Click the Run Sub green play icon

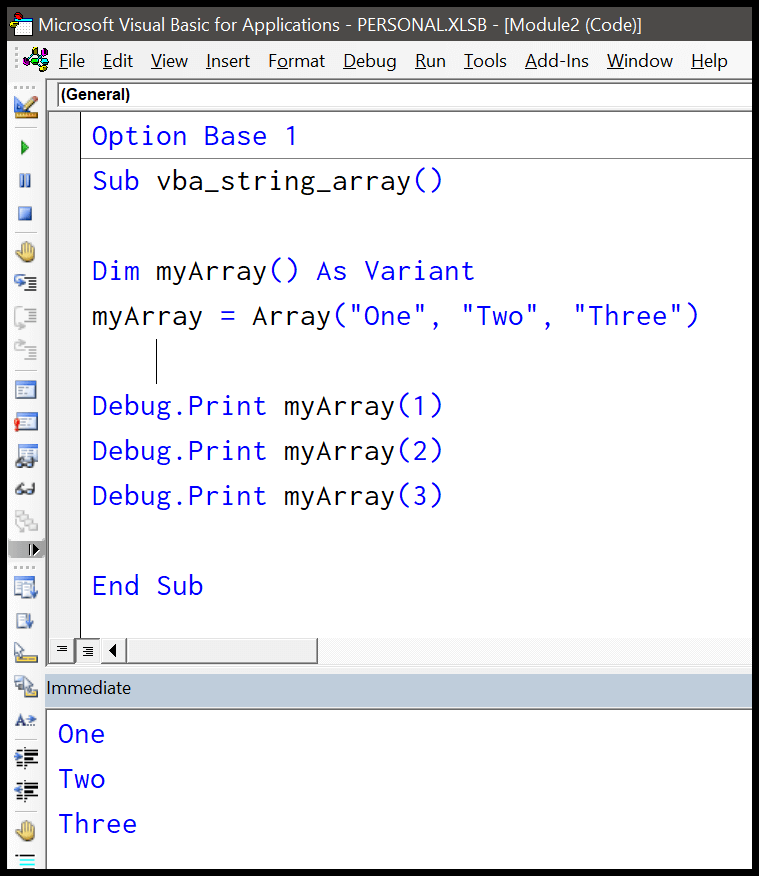(25, 147)
